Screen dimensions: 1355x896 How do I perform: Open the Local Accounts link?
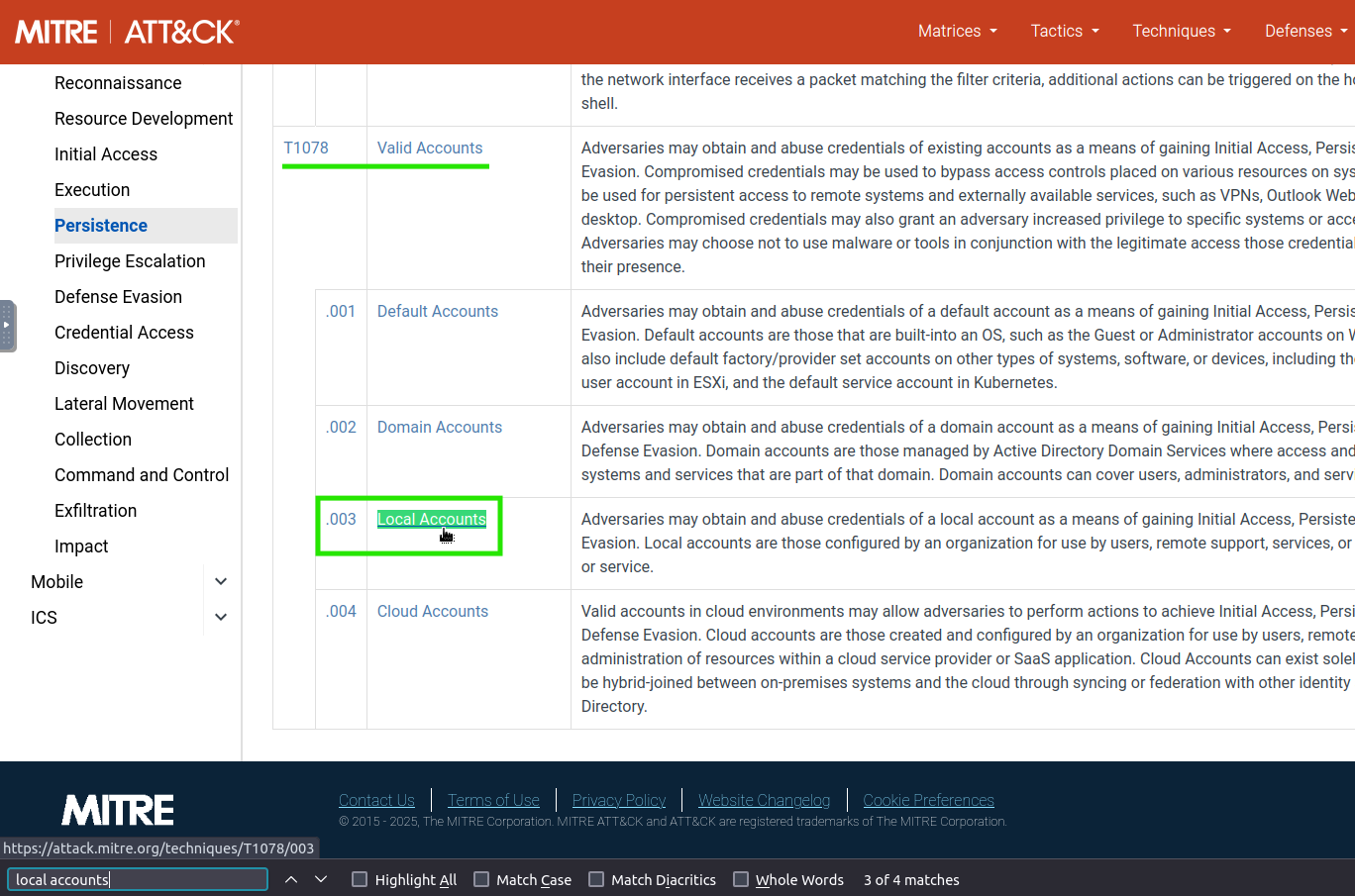tap(432, 519)
